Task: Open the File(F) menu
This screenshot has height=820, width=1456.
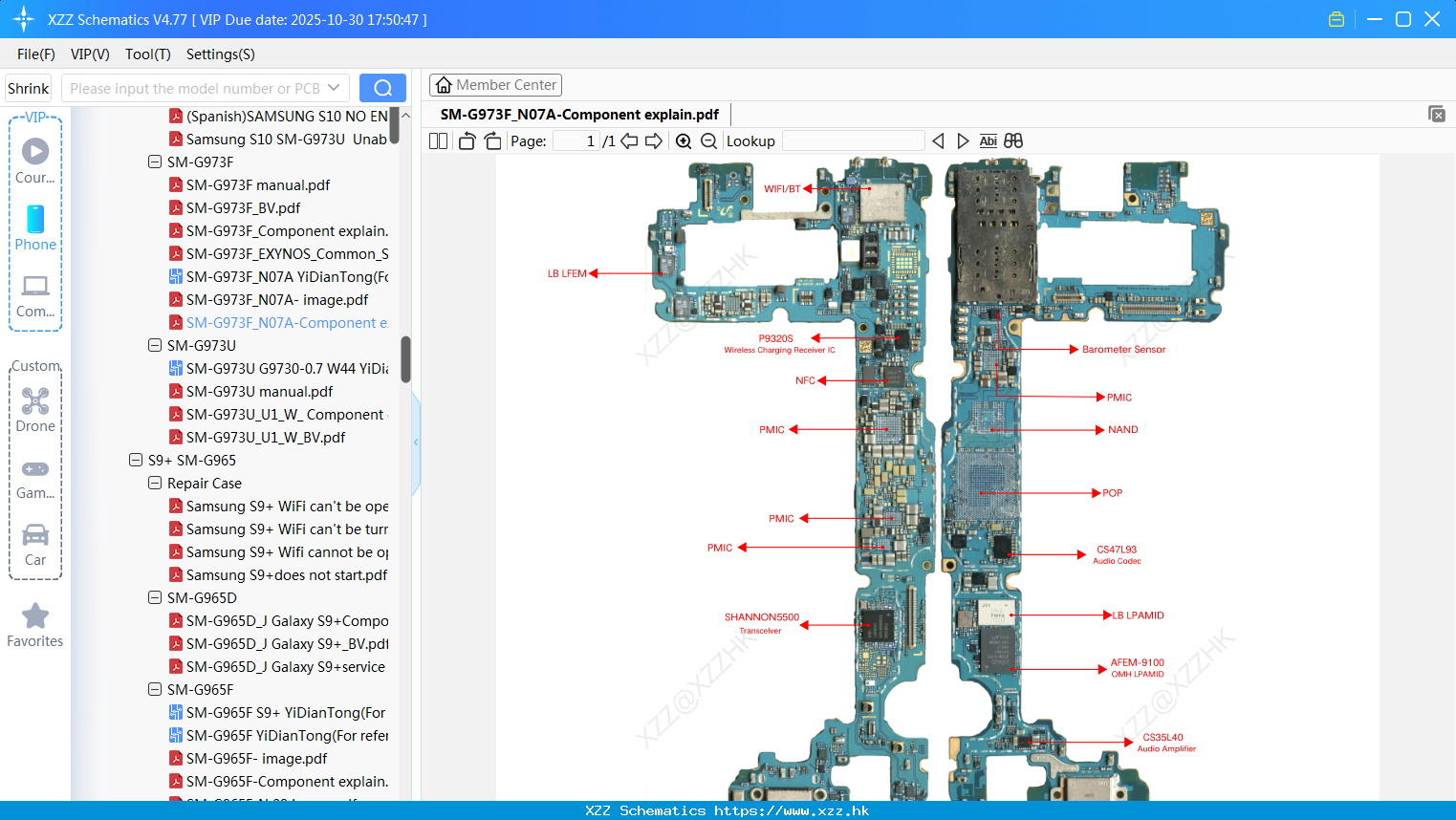Action: tap(36, 54)
